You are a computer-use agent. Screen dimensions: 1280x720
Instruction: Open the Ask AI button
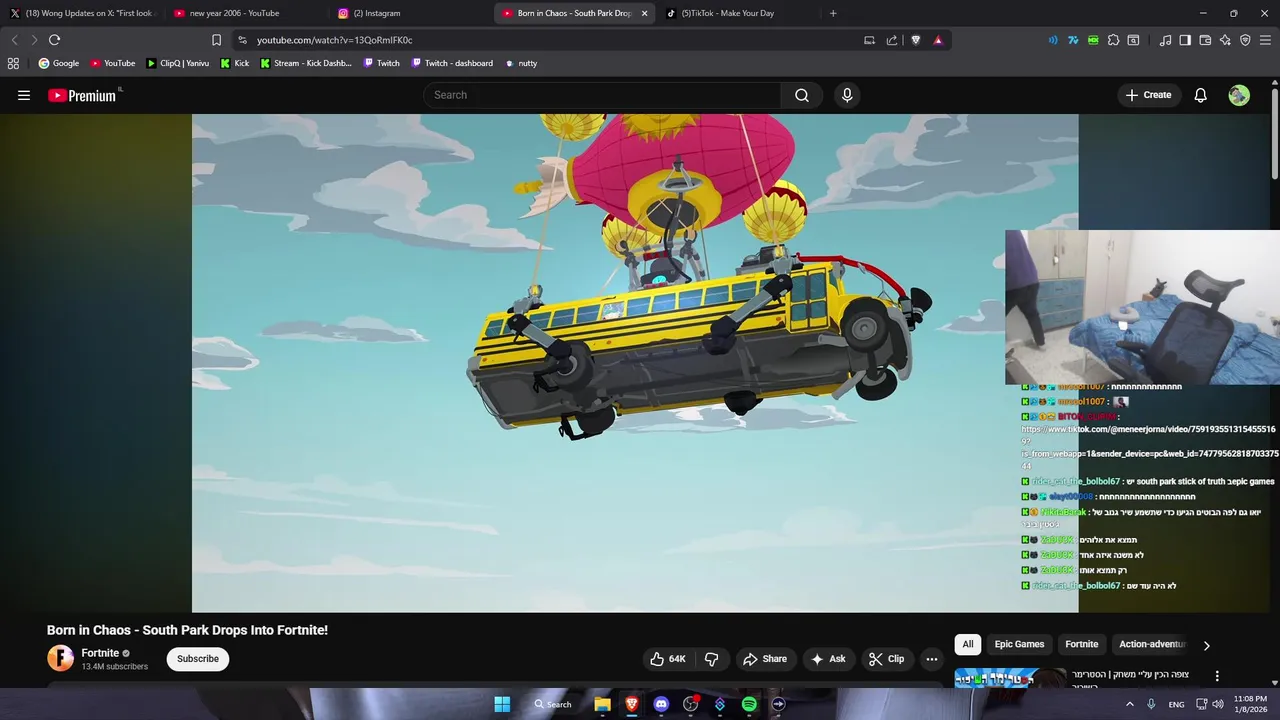pyautogui.click(x=828, y=659)
